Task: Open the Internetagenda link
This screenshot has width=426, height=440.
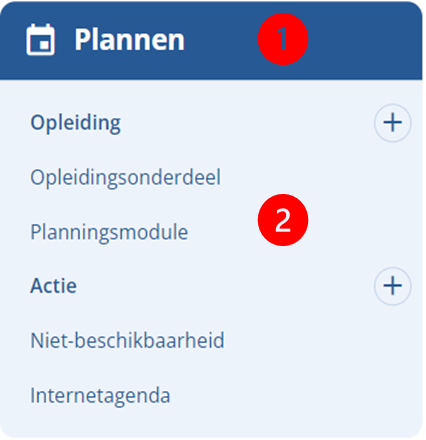Action: (x=100, y=395)
